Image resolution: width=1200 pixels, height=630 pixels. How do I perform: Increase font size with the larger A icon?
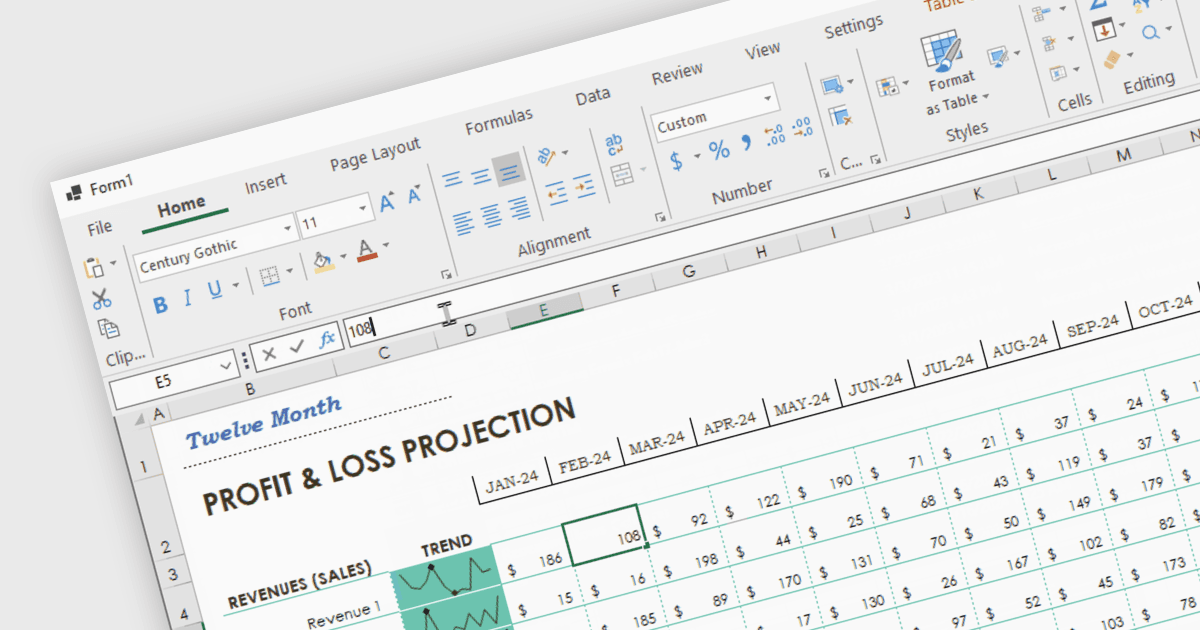click(388, 203)
